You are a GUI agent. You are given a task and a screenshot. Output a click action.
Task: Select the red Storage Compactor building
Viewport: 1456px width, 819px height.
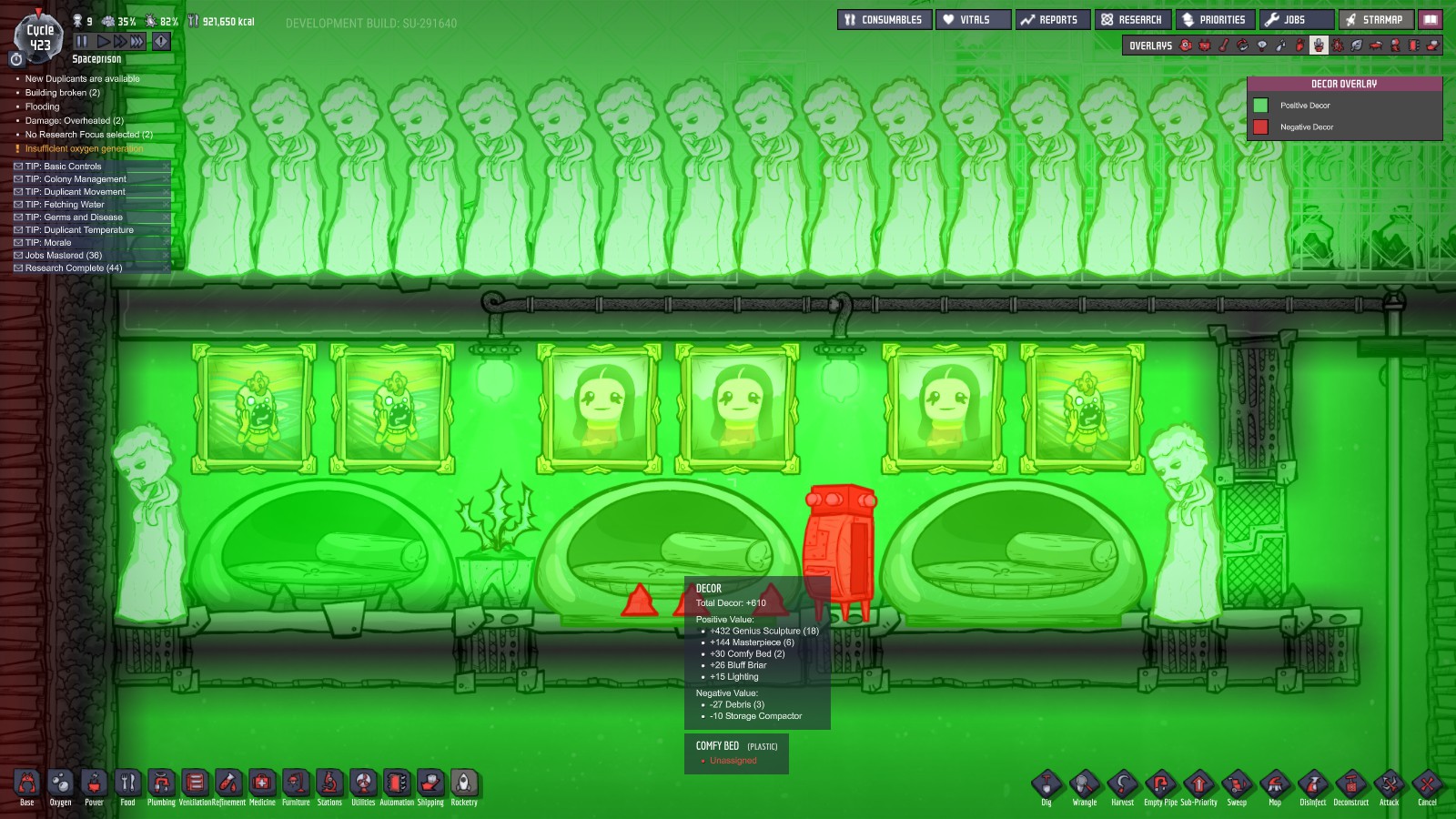(x=840, y=551)
